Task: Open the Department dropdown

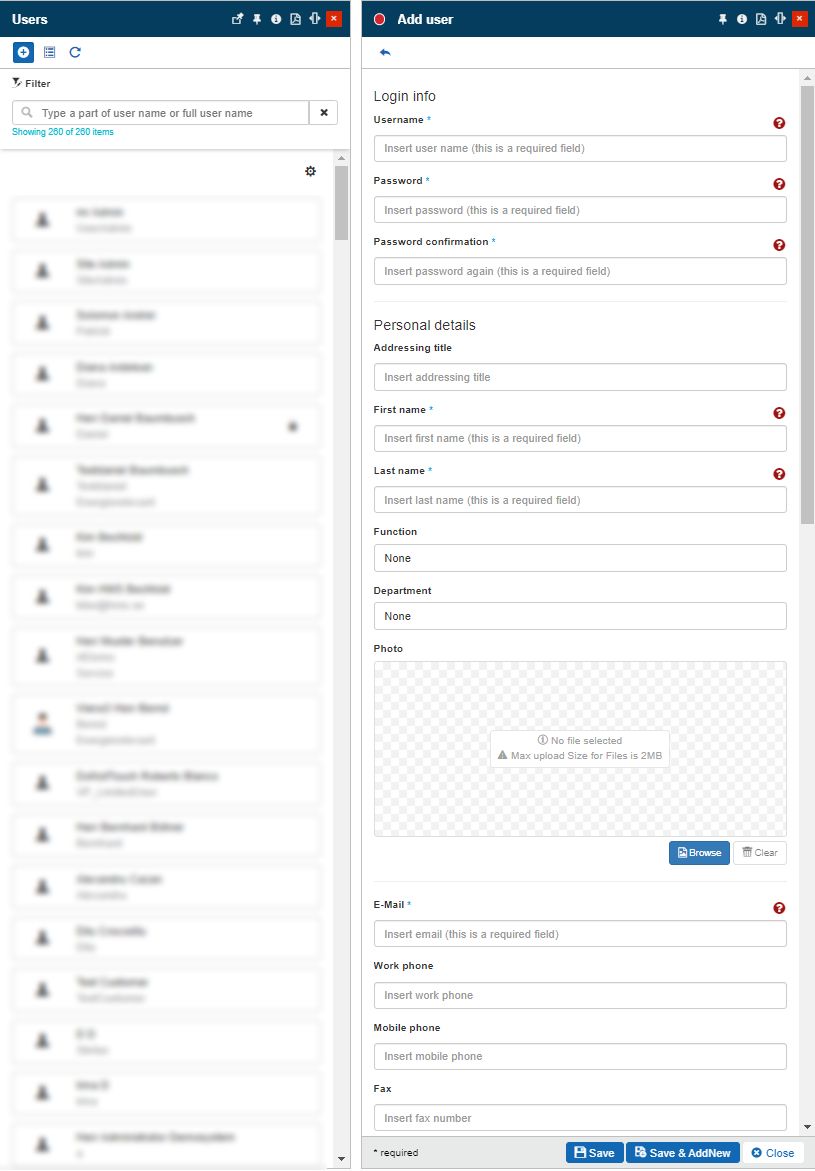Action: click(580, 616)
